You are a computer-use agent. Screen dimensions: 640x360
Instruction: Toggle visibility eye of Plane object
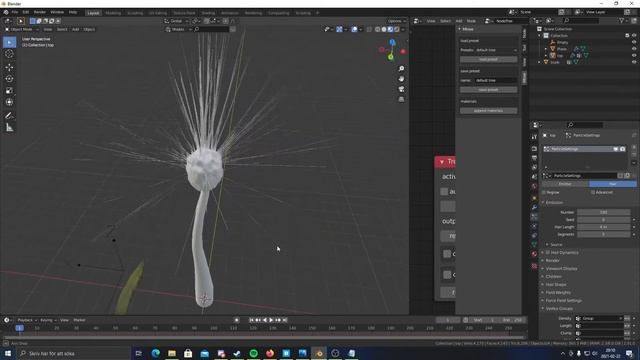coord(634,49)
